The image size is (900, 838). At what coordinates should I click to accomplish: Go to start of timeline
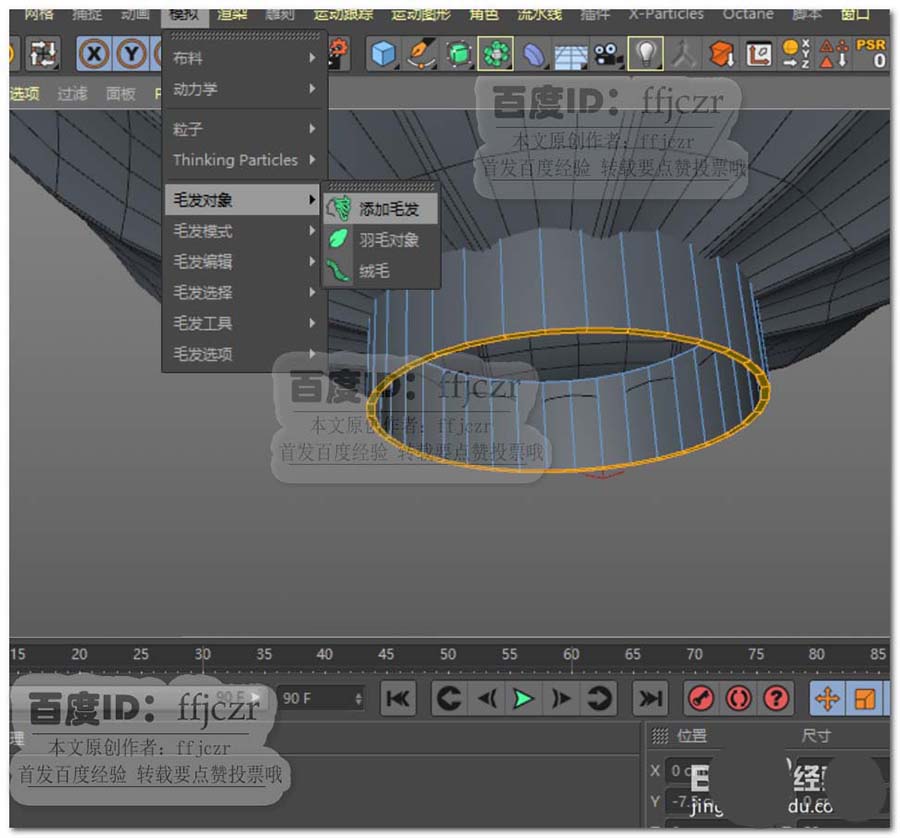point(398,699)
